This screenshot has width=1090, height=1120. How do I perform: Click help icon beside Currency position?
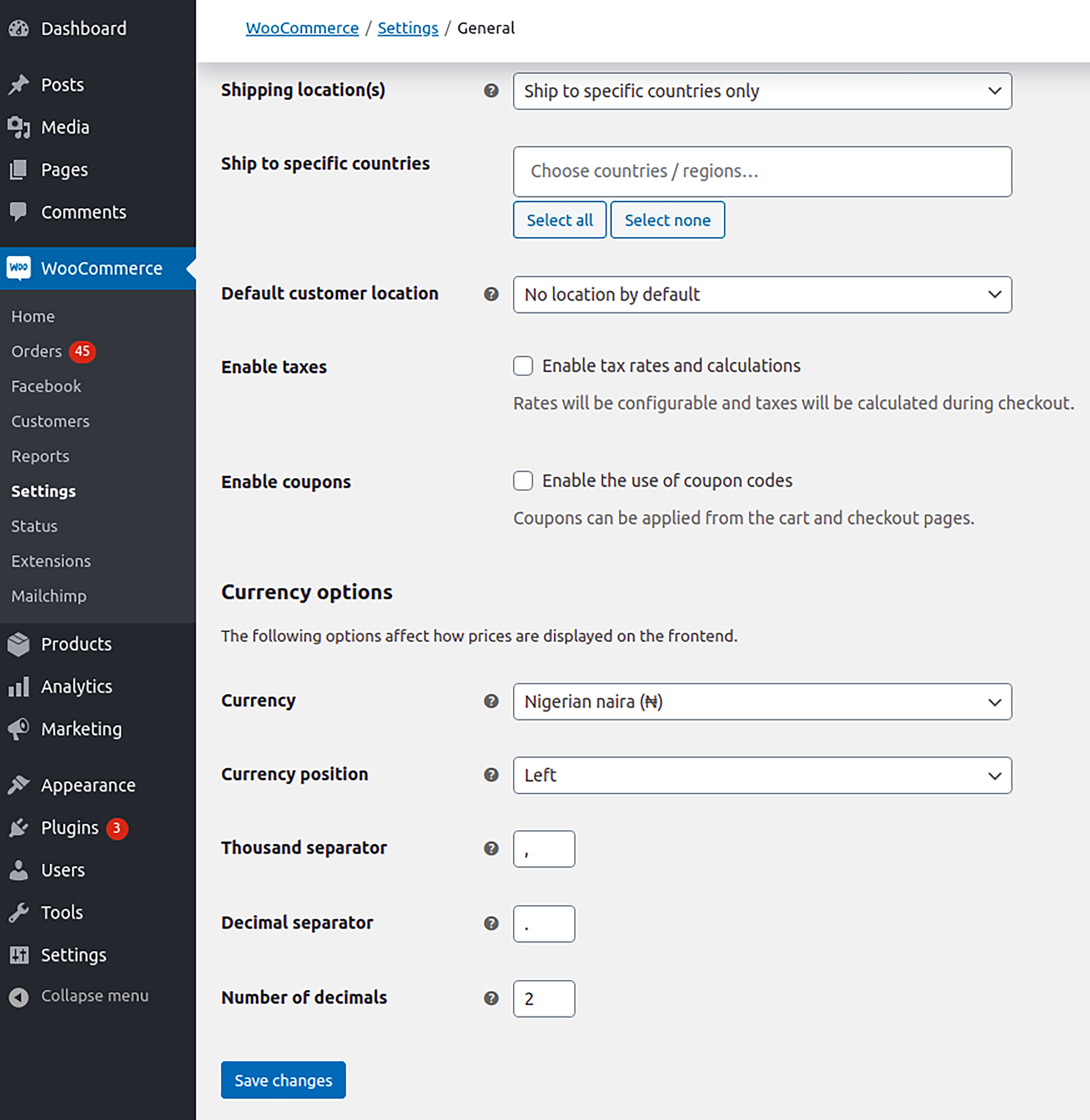click(x=491, y=775)
